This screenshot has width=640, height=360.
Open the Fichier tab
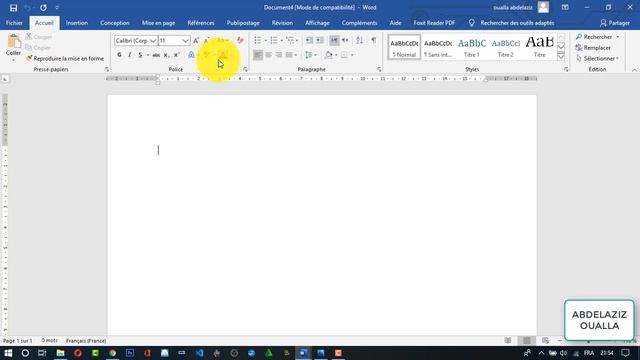[14, 23]
